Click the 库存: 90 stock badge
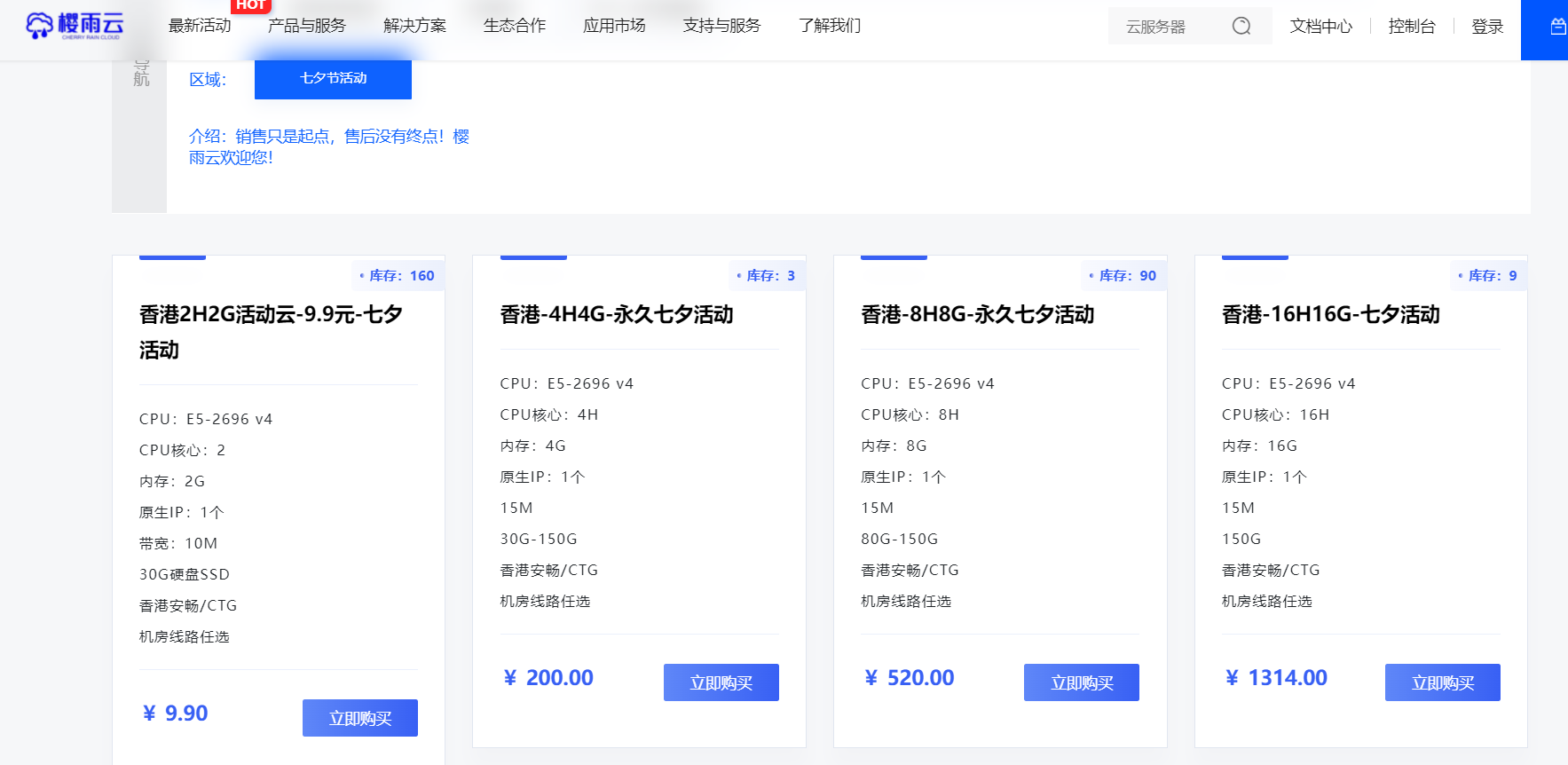Image resolution: width=1568 pixels, height=765 pixels. point(1123,275)
